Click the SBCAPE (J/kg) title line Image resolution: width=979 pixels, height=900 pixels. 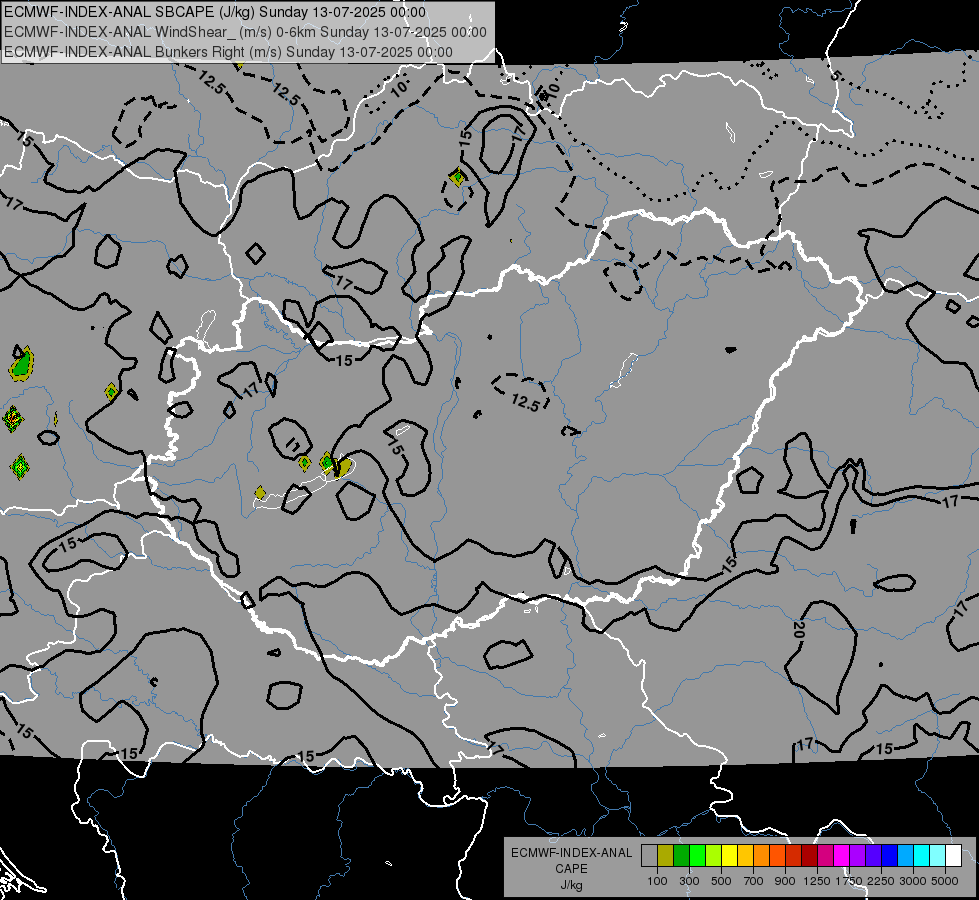215,12
